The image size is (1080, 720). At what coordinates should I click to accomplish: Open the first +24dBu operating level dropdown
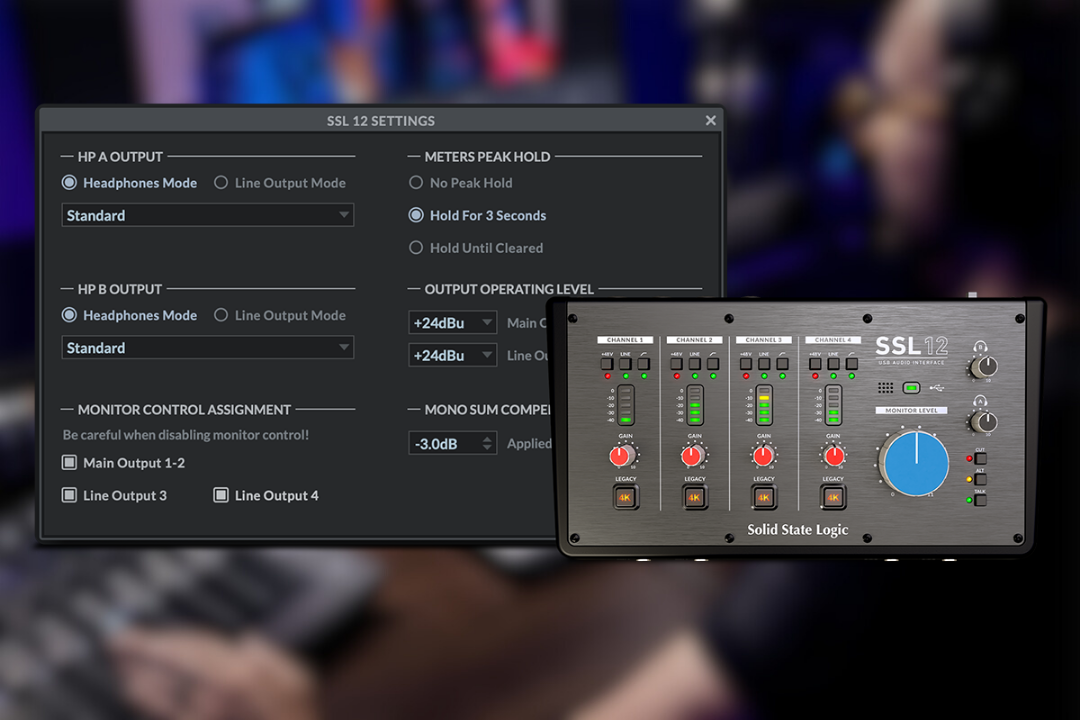[x=453, y=323]
